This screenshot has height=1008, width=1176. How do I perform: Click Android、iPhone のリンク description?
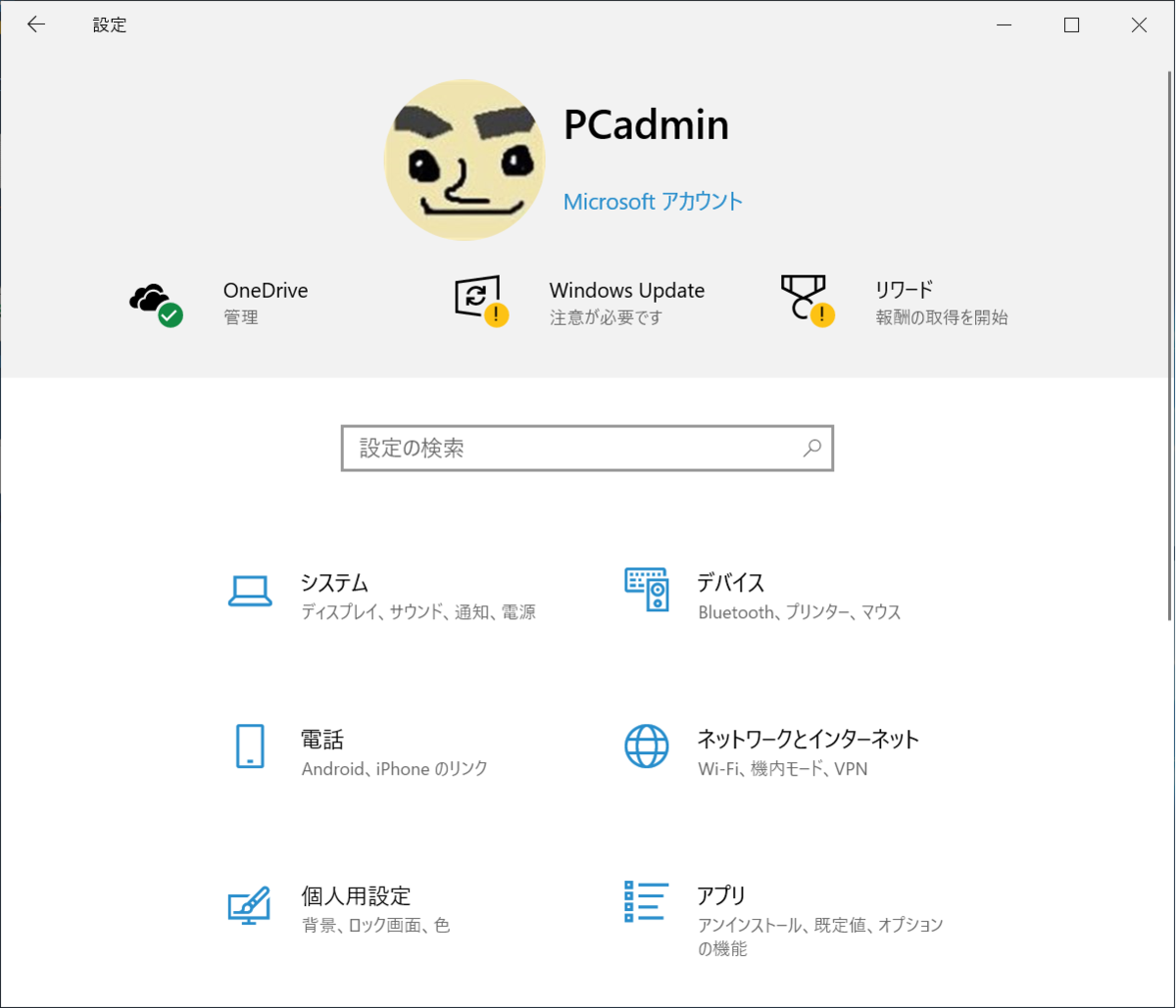tap(395, 769)
